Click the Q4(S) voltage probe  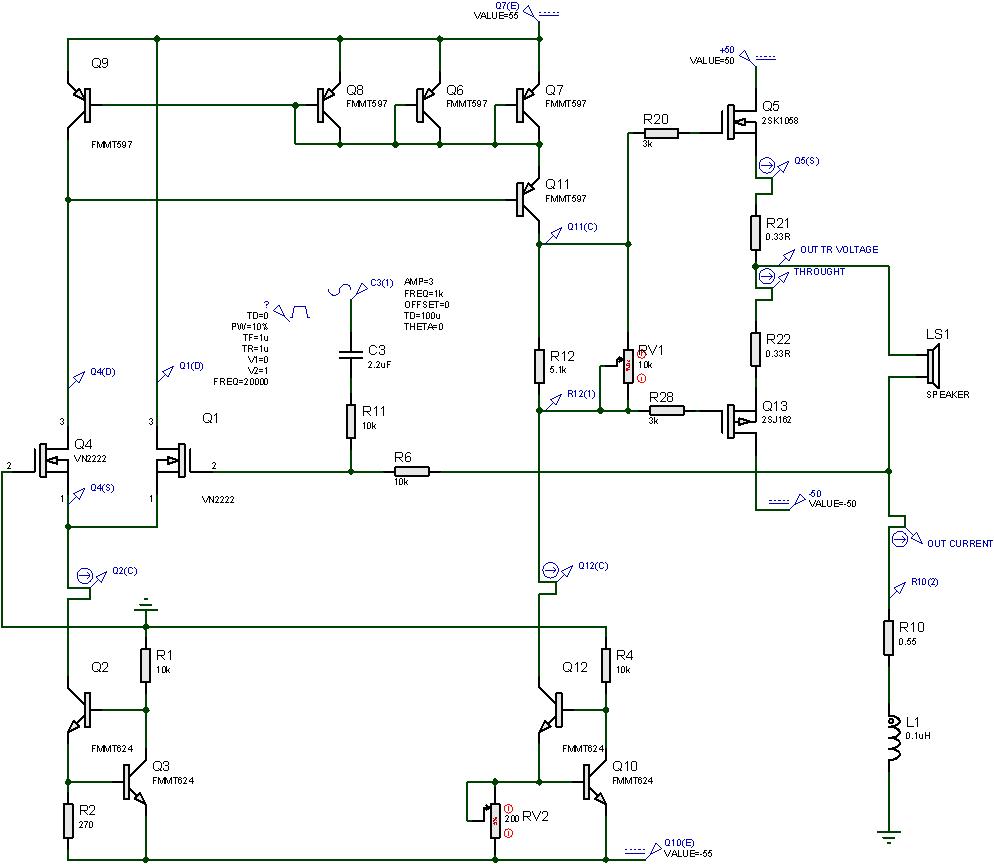pos(76,494)
